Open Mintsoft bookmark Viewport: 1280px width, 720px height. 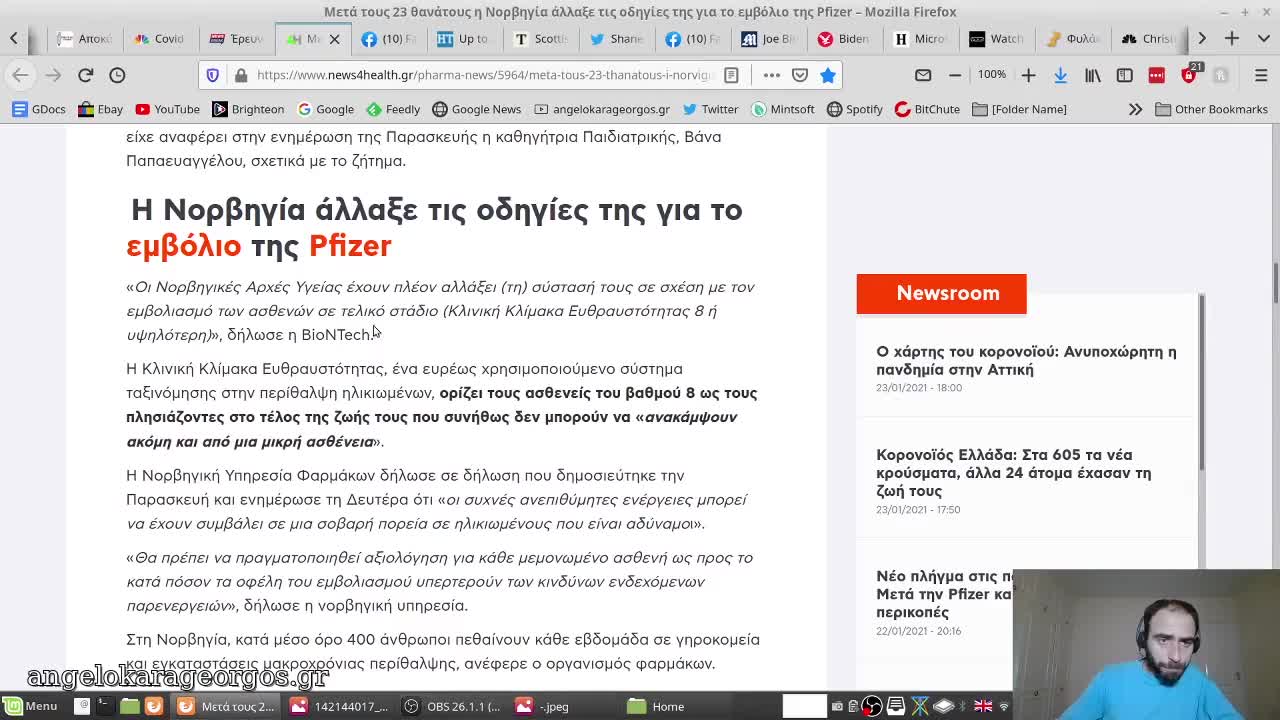782,109
